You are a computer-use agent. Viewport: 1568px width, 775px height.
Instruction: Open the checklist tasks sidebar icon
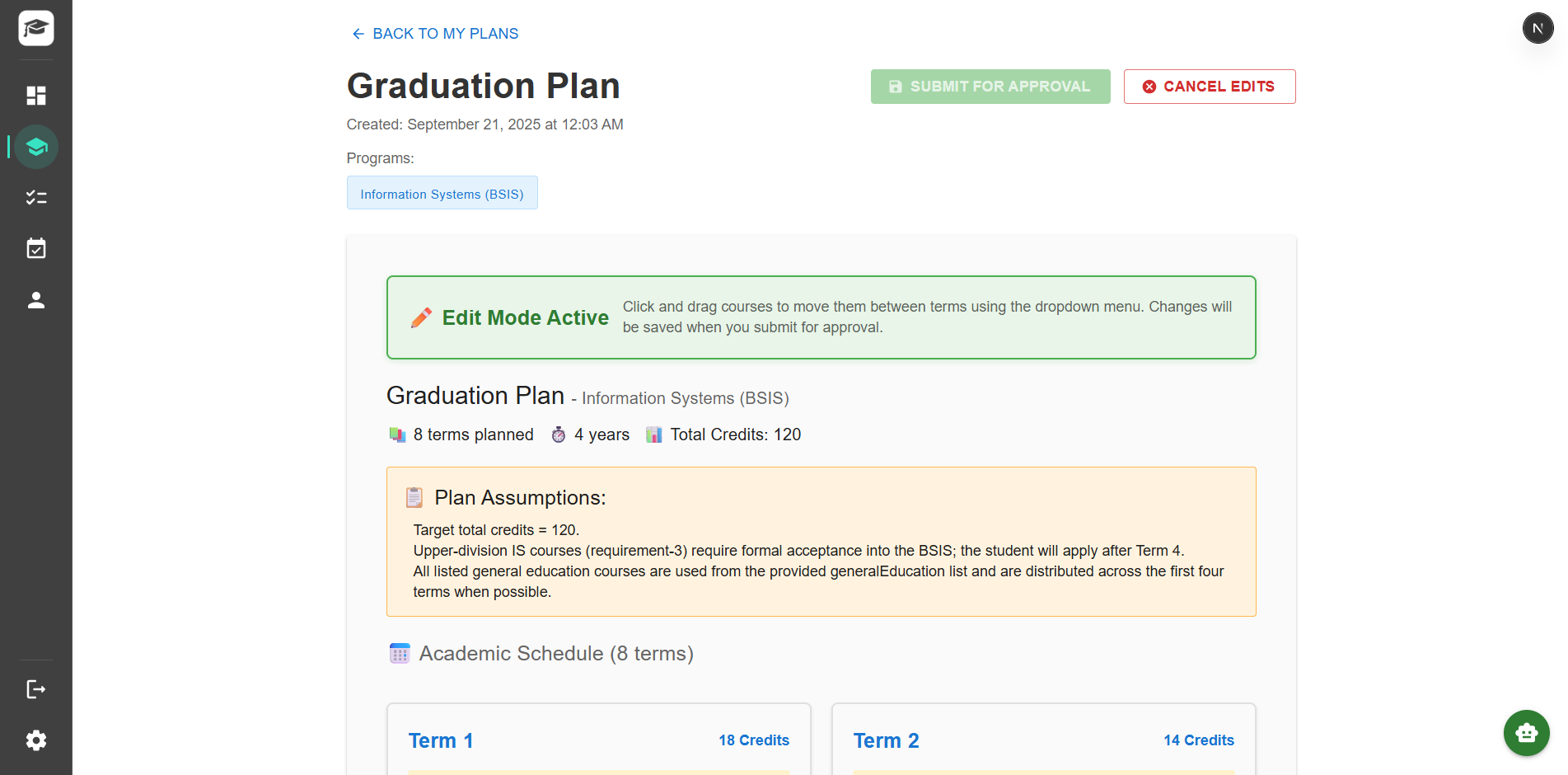[36, 197]
